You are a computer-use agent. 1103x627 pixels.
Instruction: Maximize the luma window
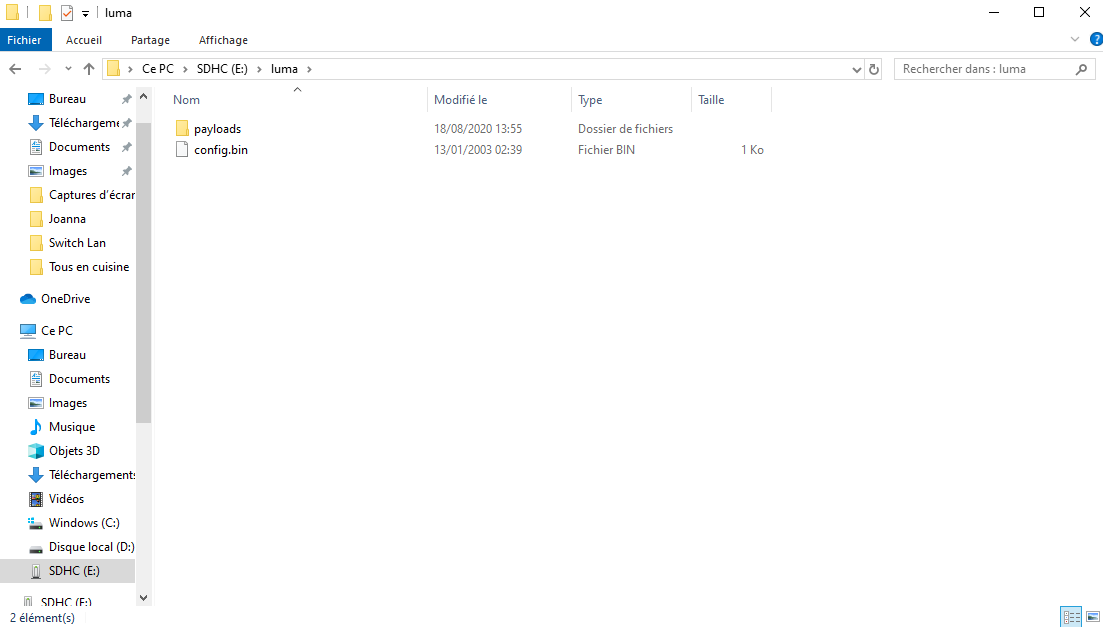(1039, 13)
